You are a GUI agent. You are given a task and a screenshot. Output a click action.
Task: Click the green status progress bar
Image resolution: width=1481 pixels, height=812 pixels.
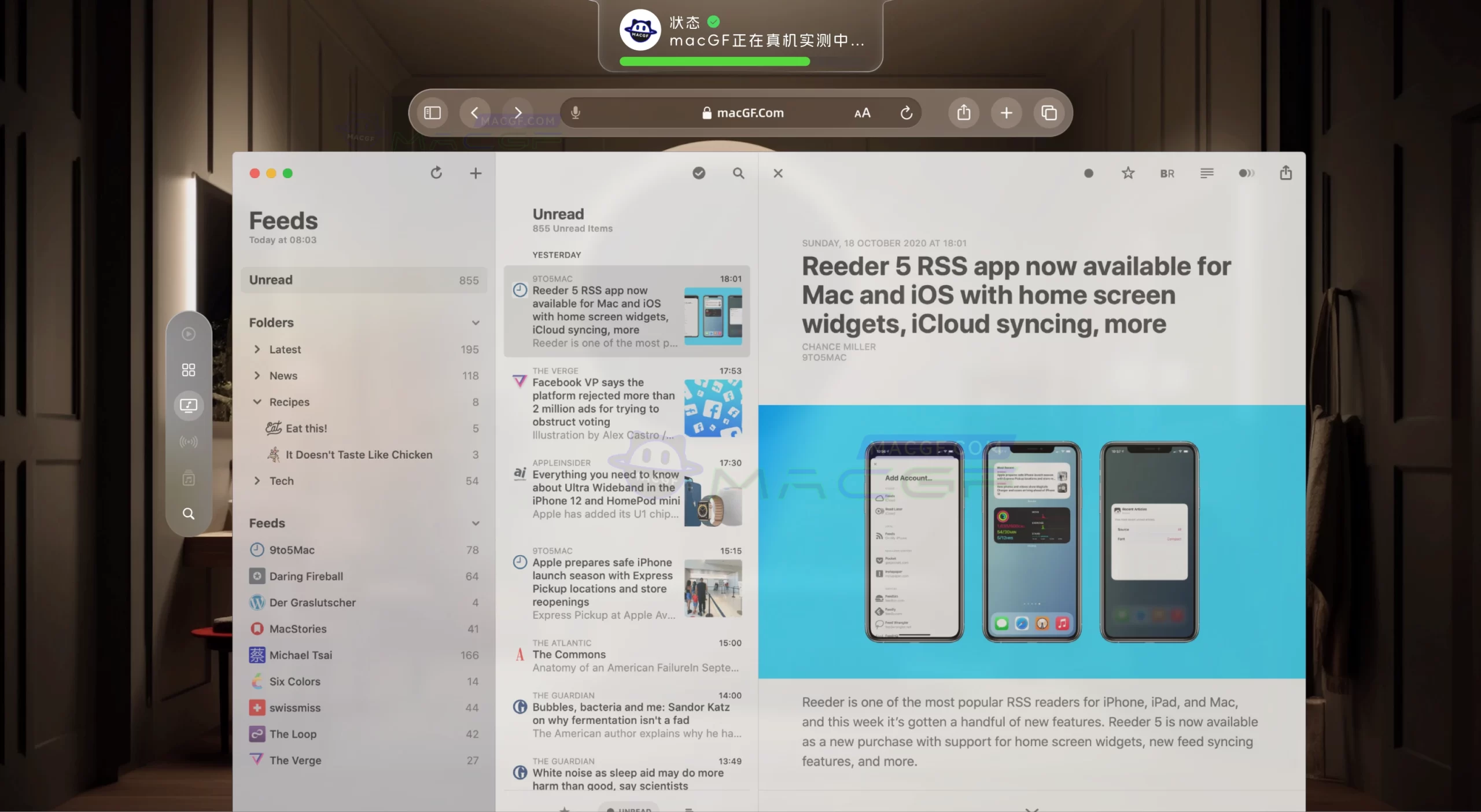(715, 61)
